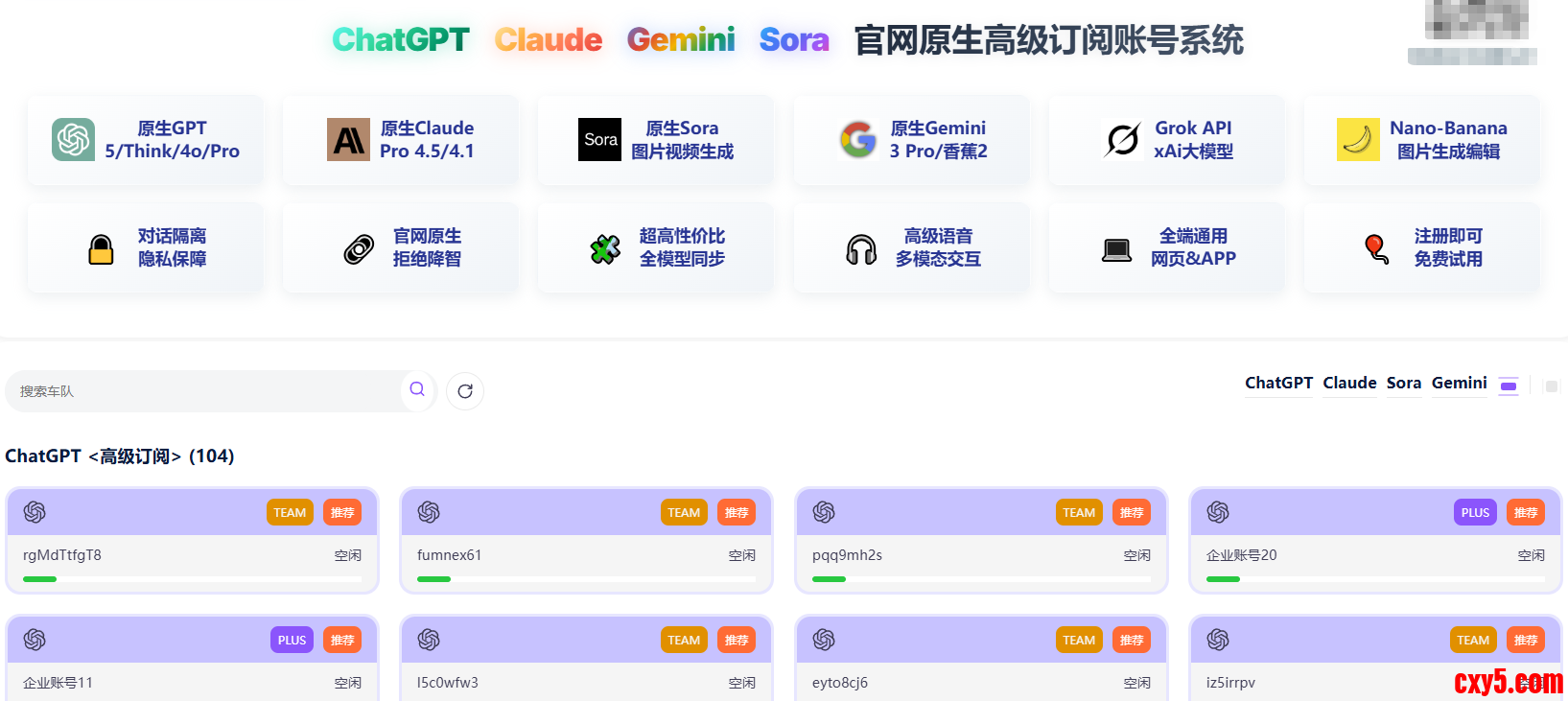Click the red balloon icon beside 注册即可

(x=1376, y=248)
